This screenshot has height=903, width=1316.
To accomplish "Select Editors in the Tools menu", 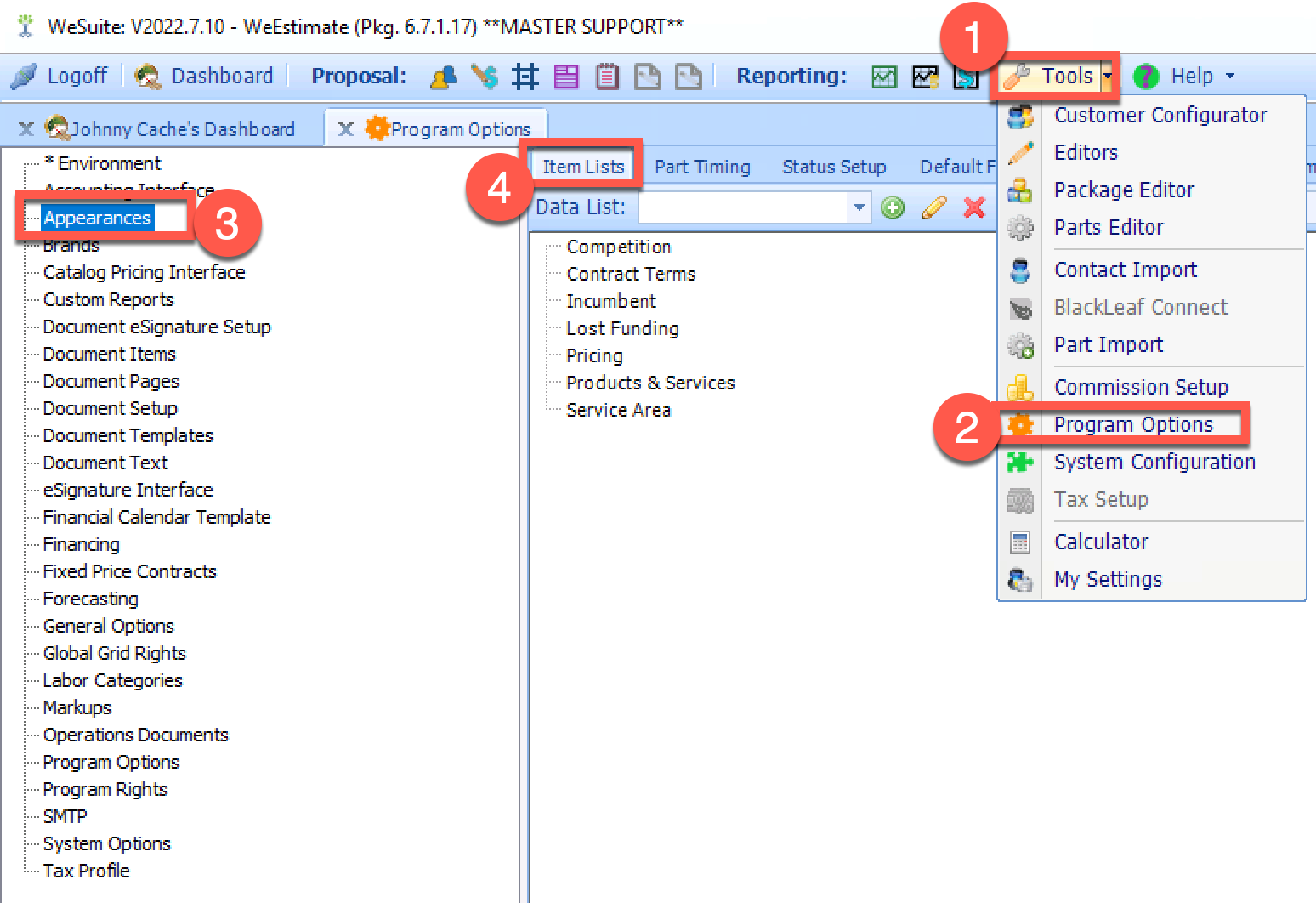I will click(x=1086, y=152).
